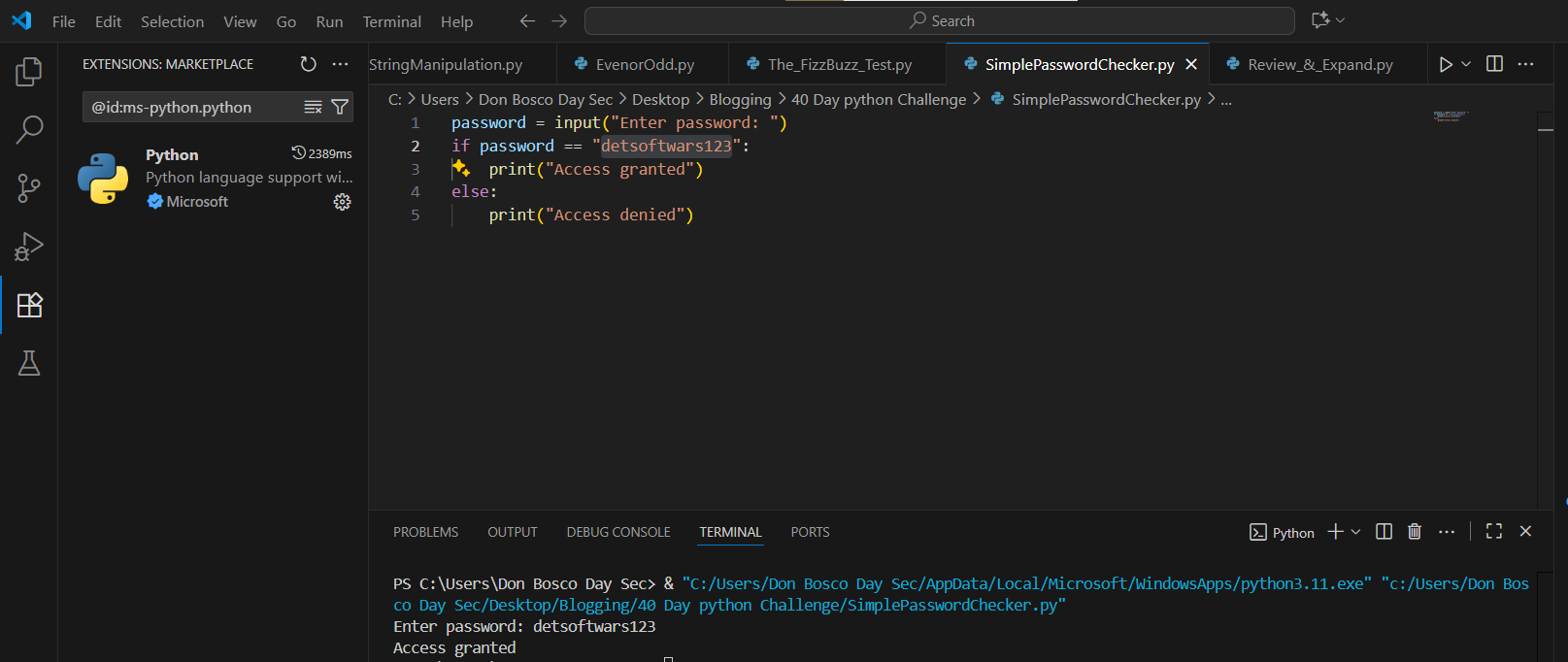Viewport: 1568px width, 662px height.
Task: Click the filter extensions funnel icon
Action: click(x=340, y=107)
